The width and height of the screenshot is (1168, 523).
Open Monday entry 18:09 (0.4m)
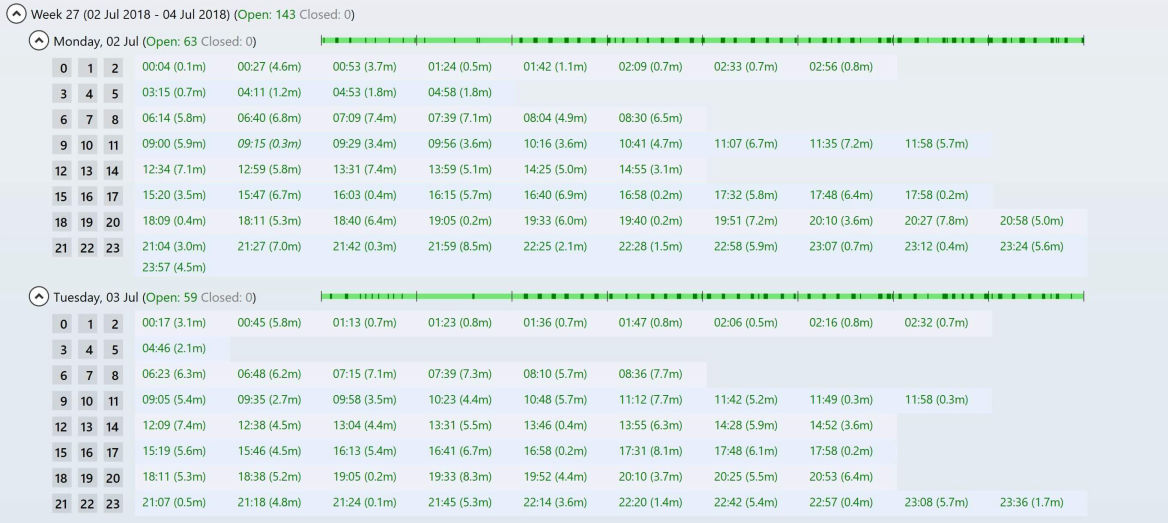pyautogui.click(x=174, y=221)
